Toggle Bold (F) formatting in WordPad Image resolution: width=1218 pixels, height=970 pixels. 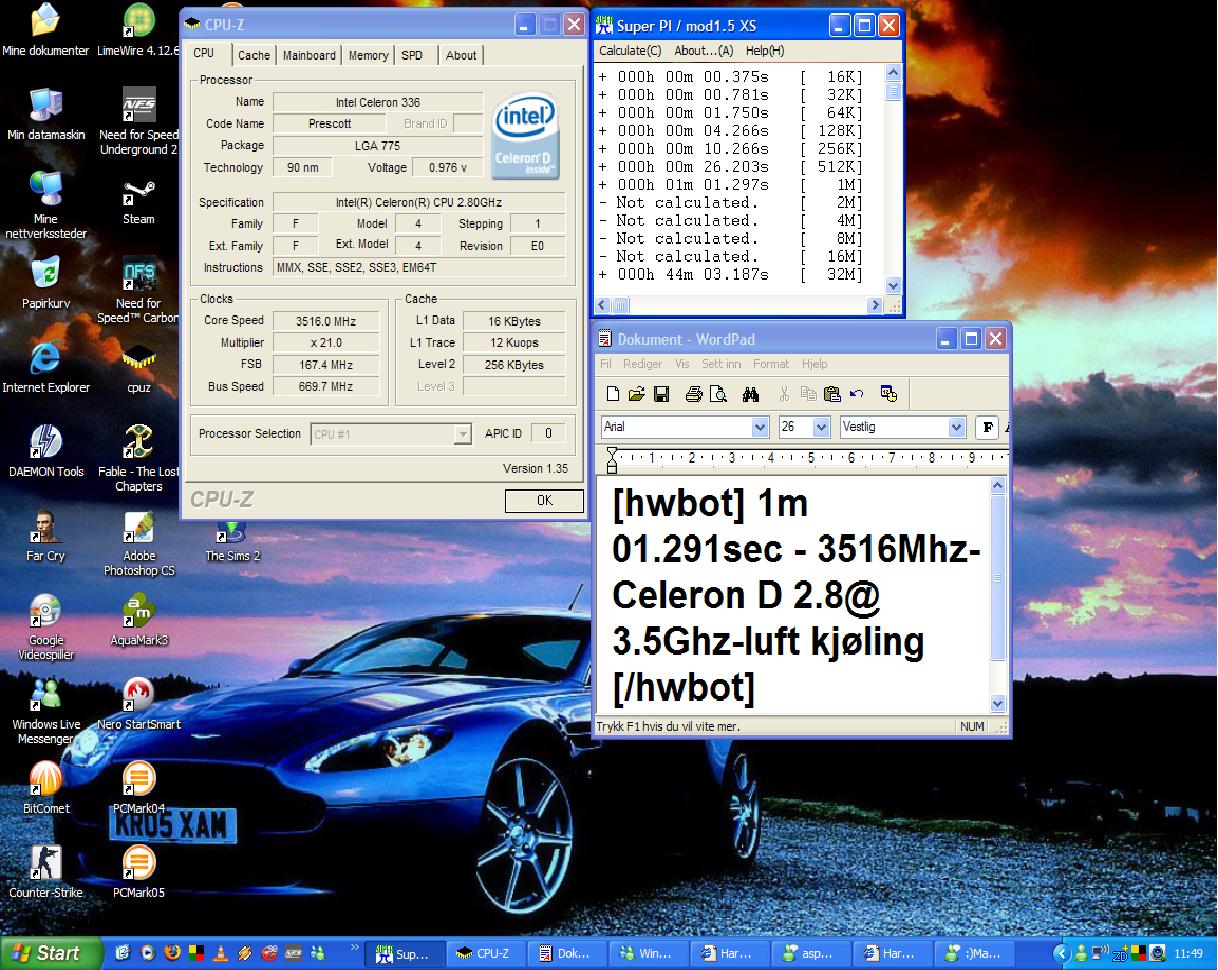(987, 427)
